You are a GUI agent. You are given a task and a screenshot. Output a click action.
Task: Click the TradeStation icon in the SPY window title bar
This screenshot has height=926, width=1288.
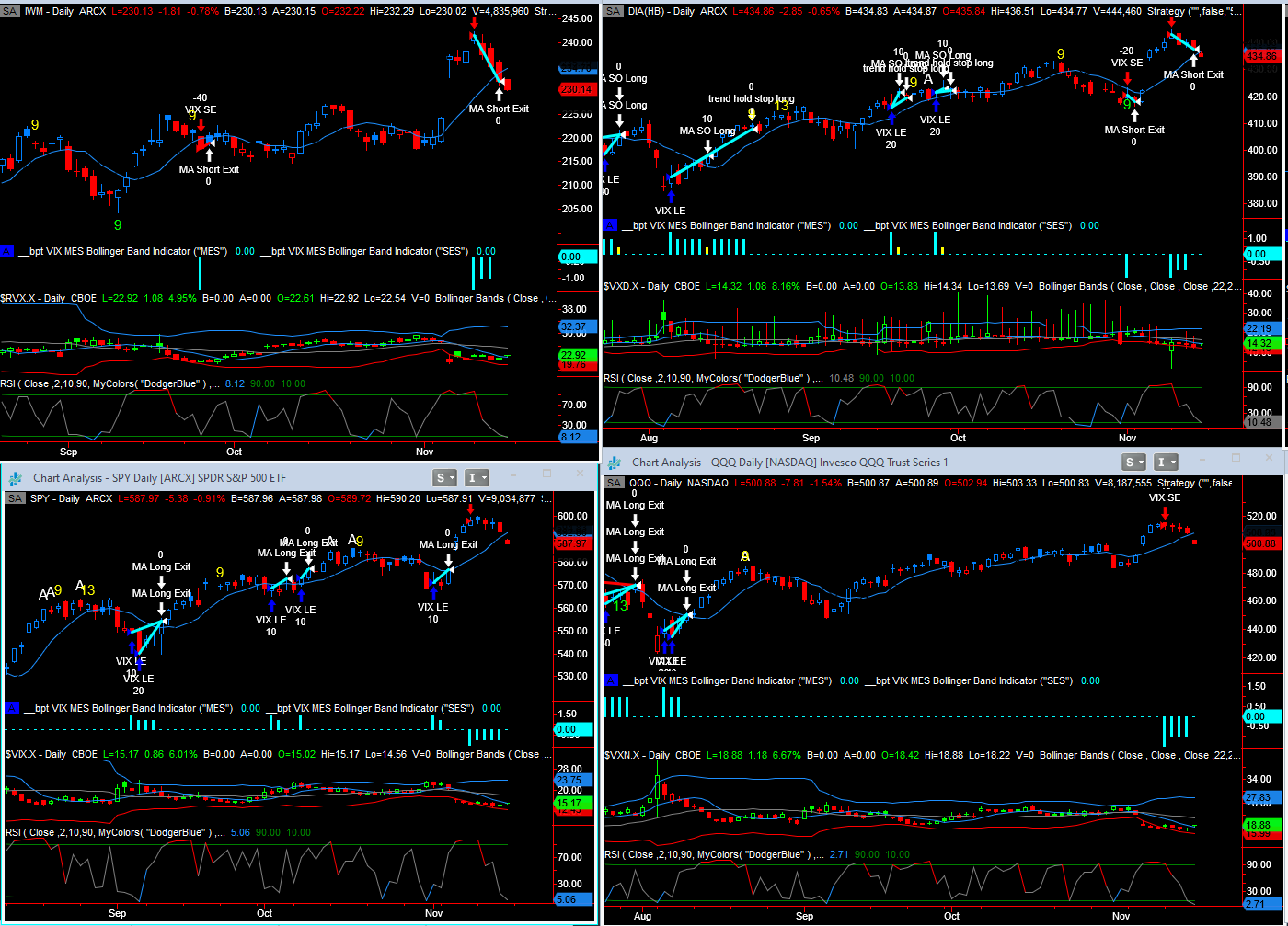pyautogui.click(x=16, y=477)
